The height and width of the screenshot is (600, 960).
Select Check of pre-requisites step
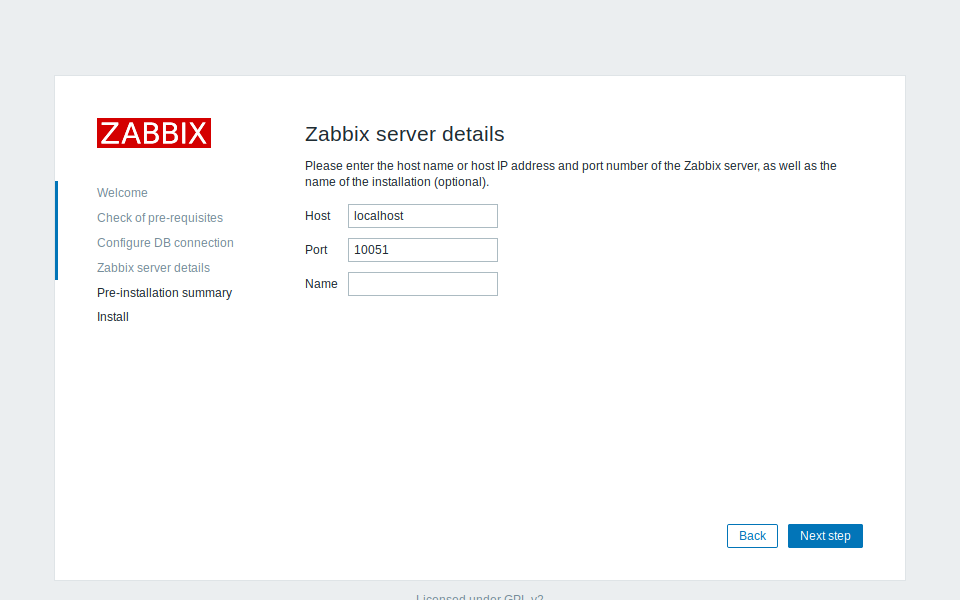point(160,218)
